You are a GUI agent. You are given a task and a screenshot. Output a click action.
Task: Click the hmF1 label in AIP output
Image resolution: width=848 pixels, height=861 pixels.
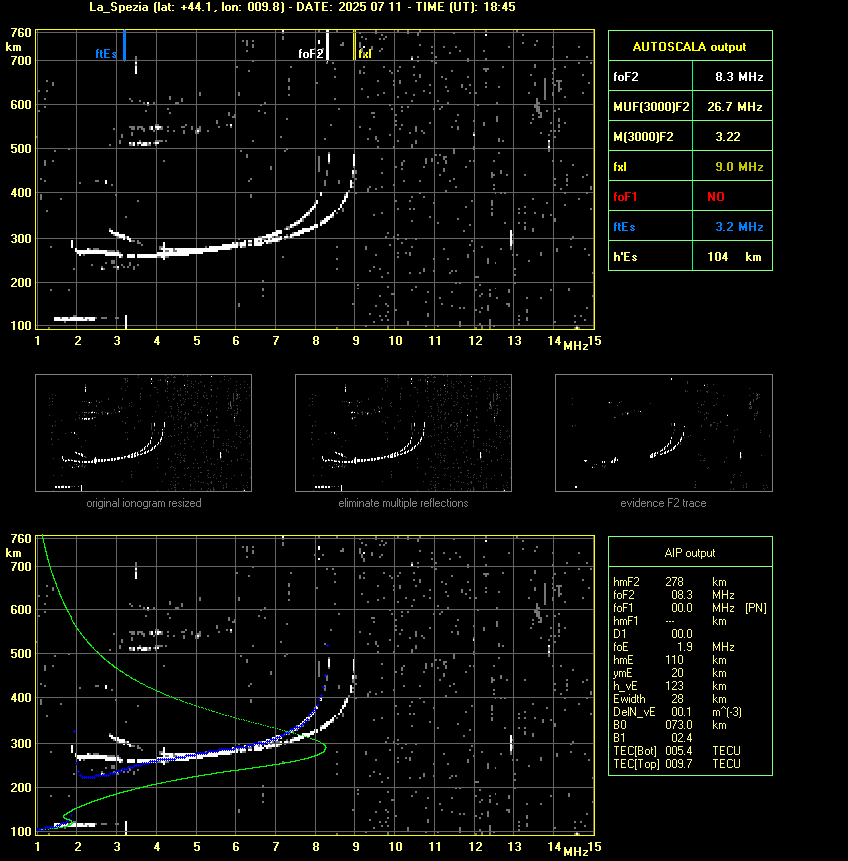(625, 621)
